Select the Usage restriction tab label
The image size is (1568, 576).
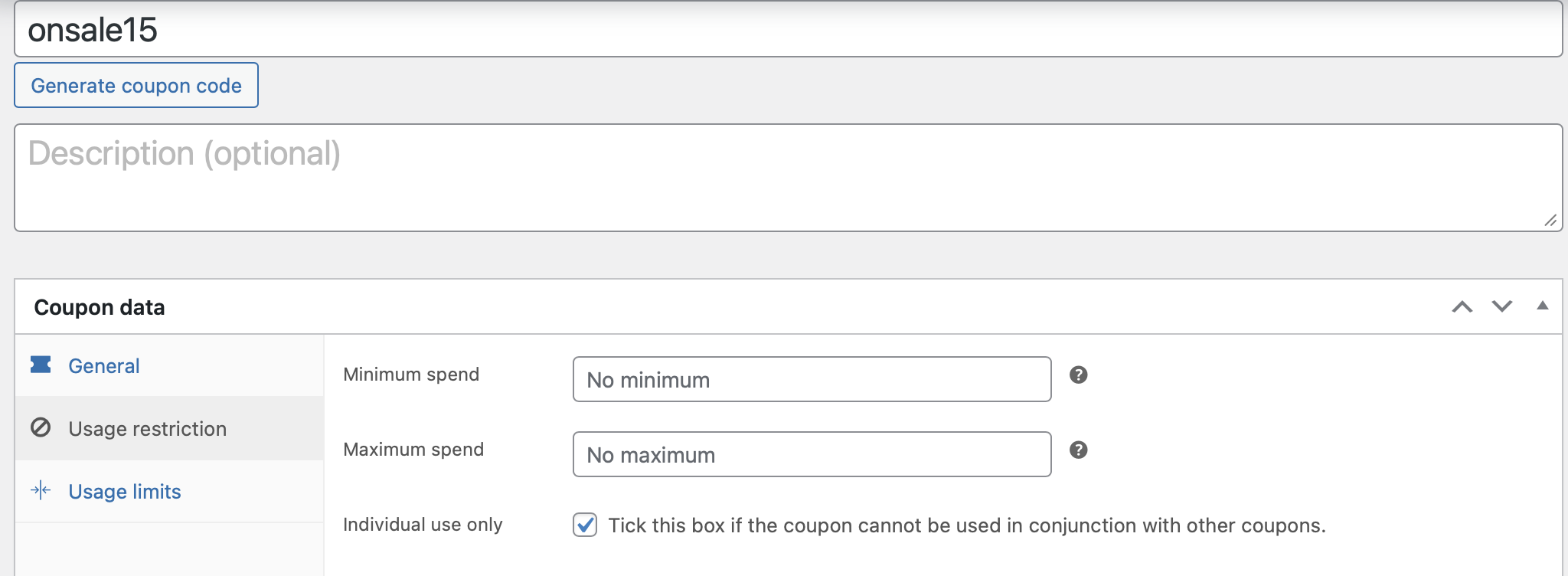point(147,429)
